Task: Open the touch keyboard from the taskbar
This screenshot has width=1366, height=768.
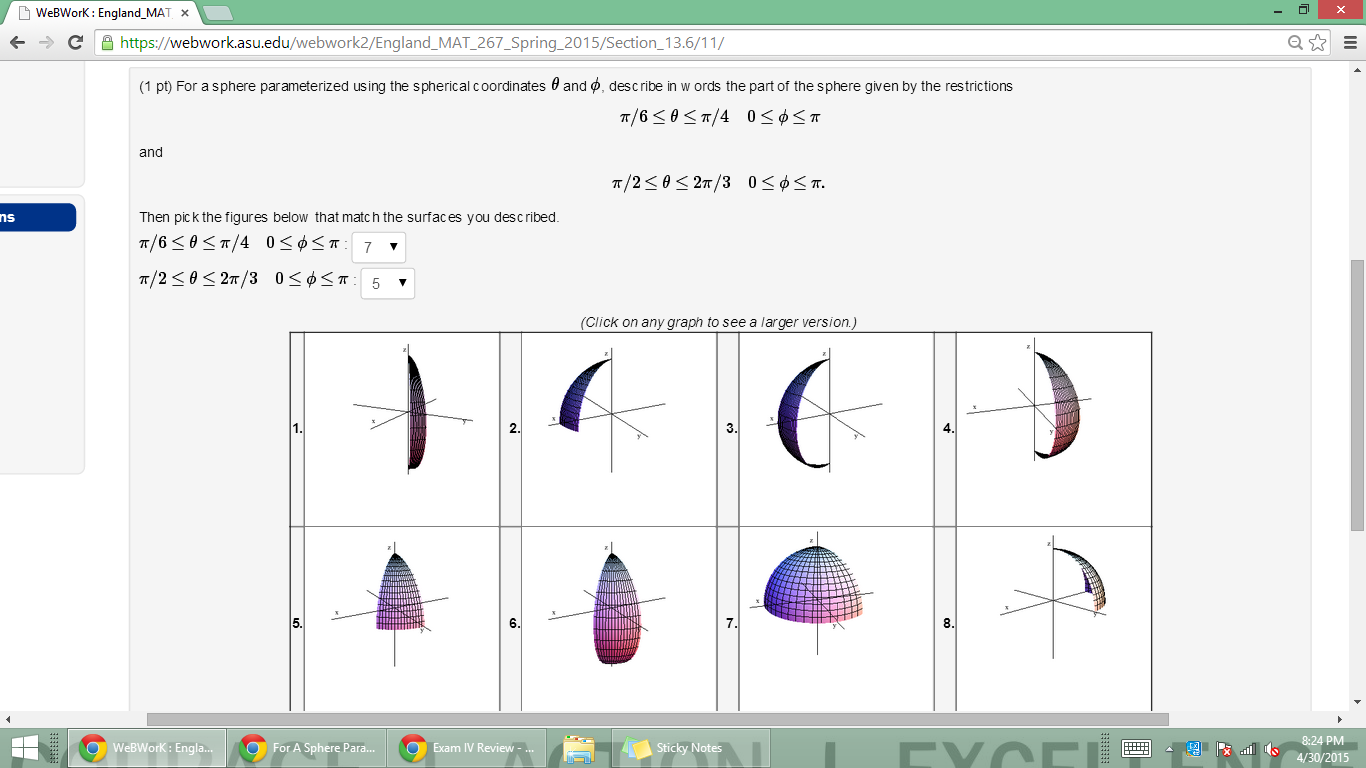Action: click(x=1135, y=748)
